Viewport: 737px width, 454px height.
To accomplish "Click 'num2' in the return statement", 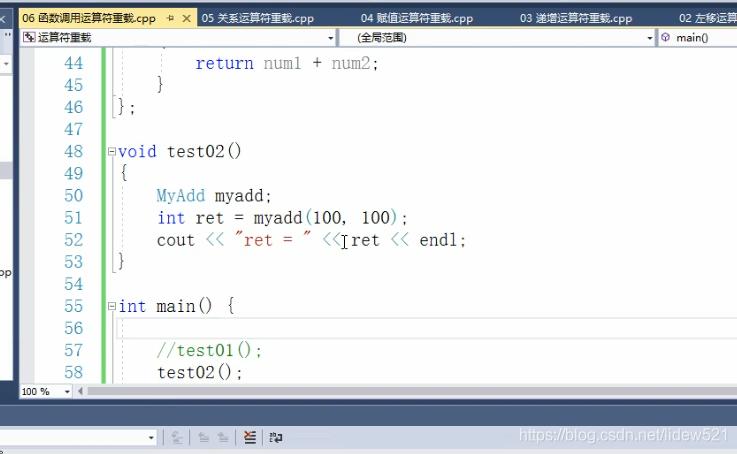I will (x=351, y=63).
